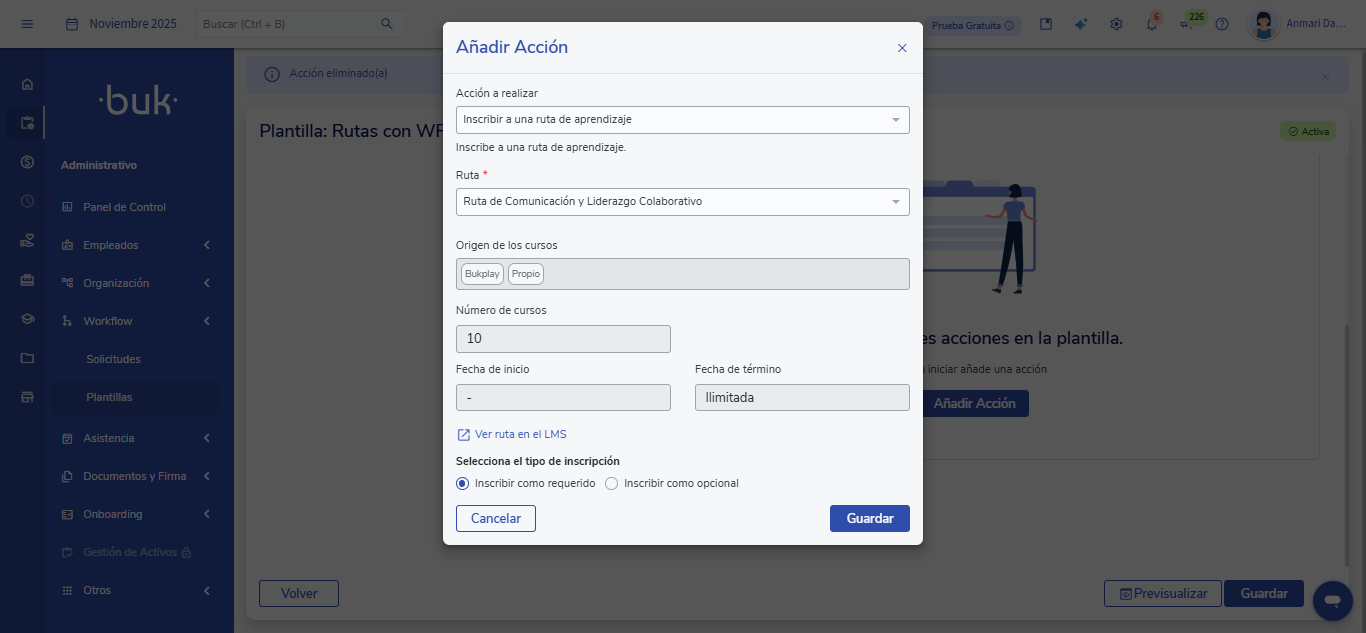Open the graduation cap training icon

[27, 320]
